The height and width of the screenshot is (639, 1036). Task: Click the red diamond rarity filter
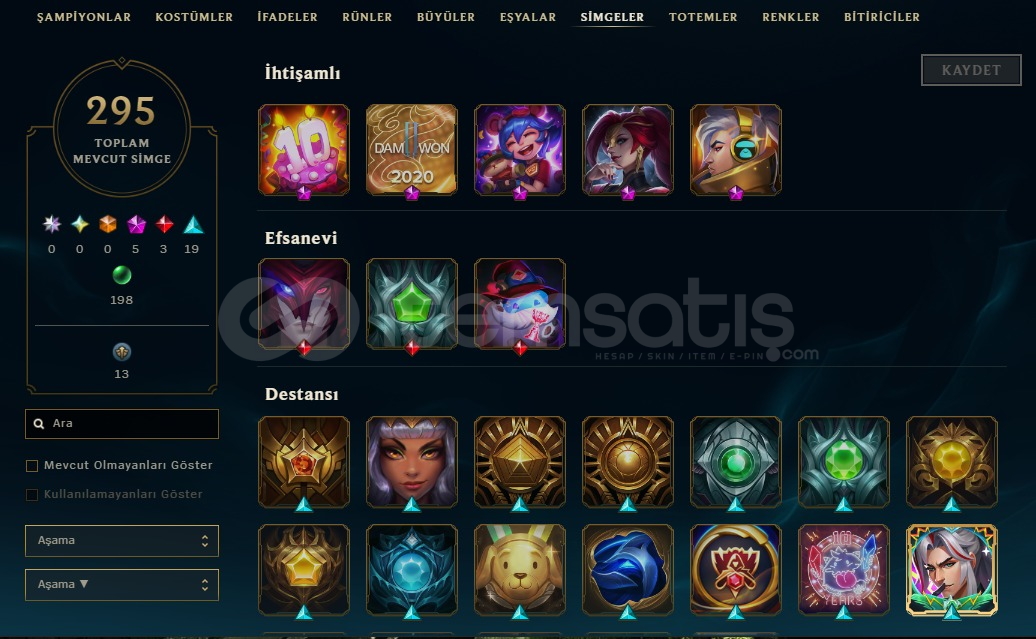pos(165,225)
